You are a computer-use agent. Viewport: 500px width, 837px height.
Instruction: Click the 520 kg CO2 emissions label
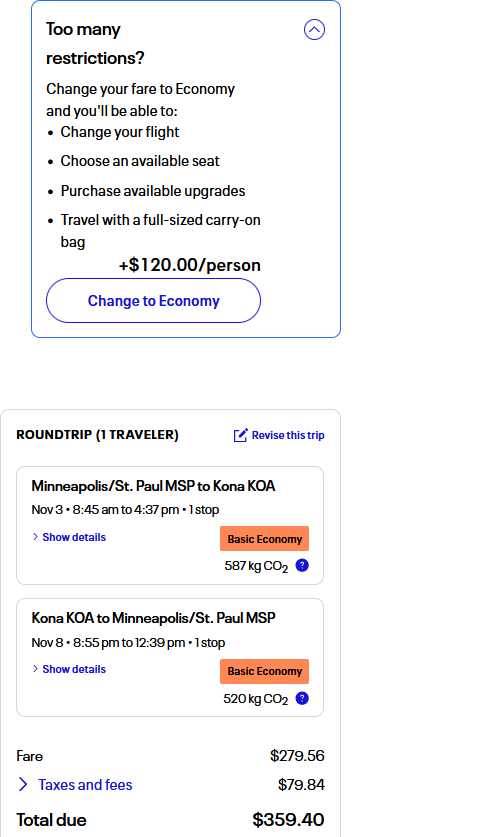coord(256,699)
